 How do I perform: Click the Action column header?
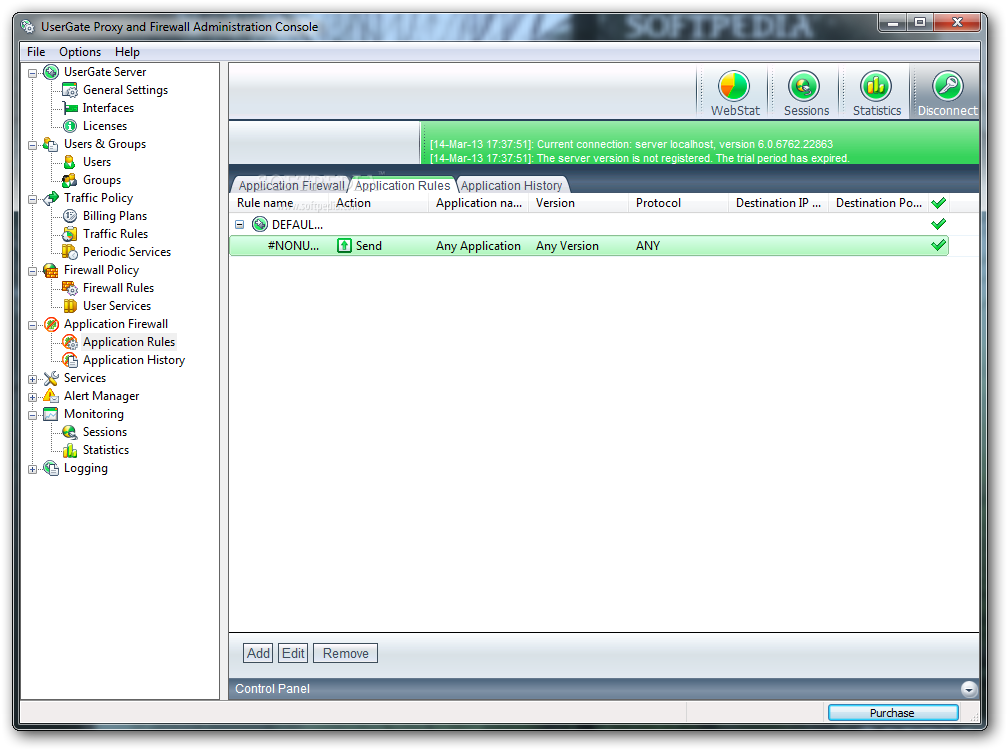[379, 203]
